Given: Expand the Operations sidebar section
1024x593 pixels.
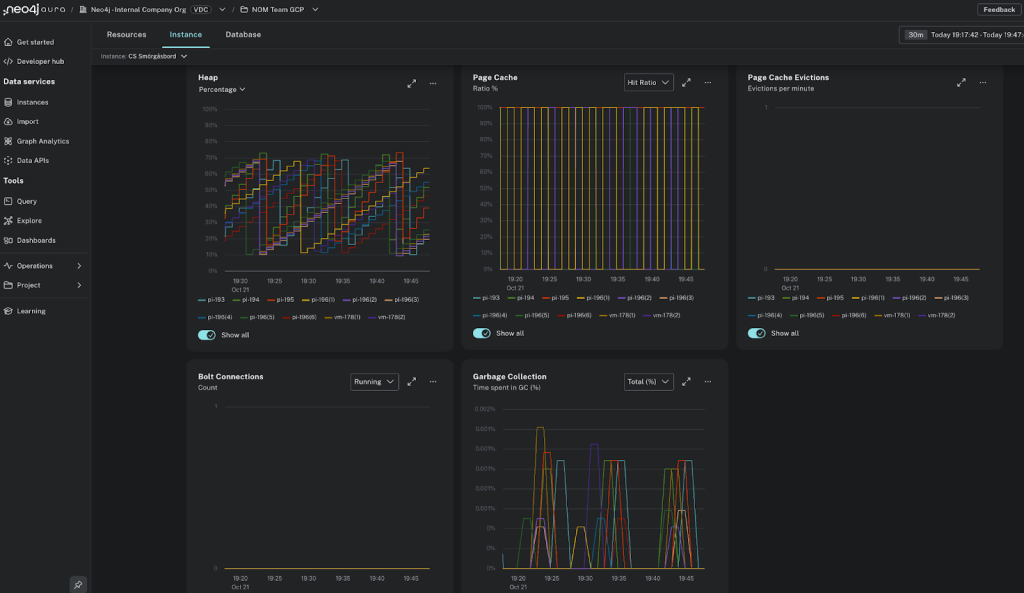Looking at the screenshot, I should [x=36, y=265].
